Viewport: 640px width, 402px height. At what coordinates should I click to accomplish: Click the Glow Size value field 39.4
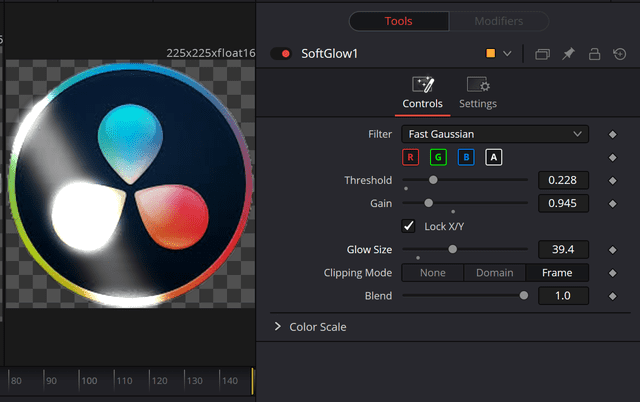563,249
